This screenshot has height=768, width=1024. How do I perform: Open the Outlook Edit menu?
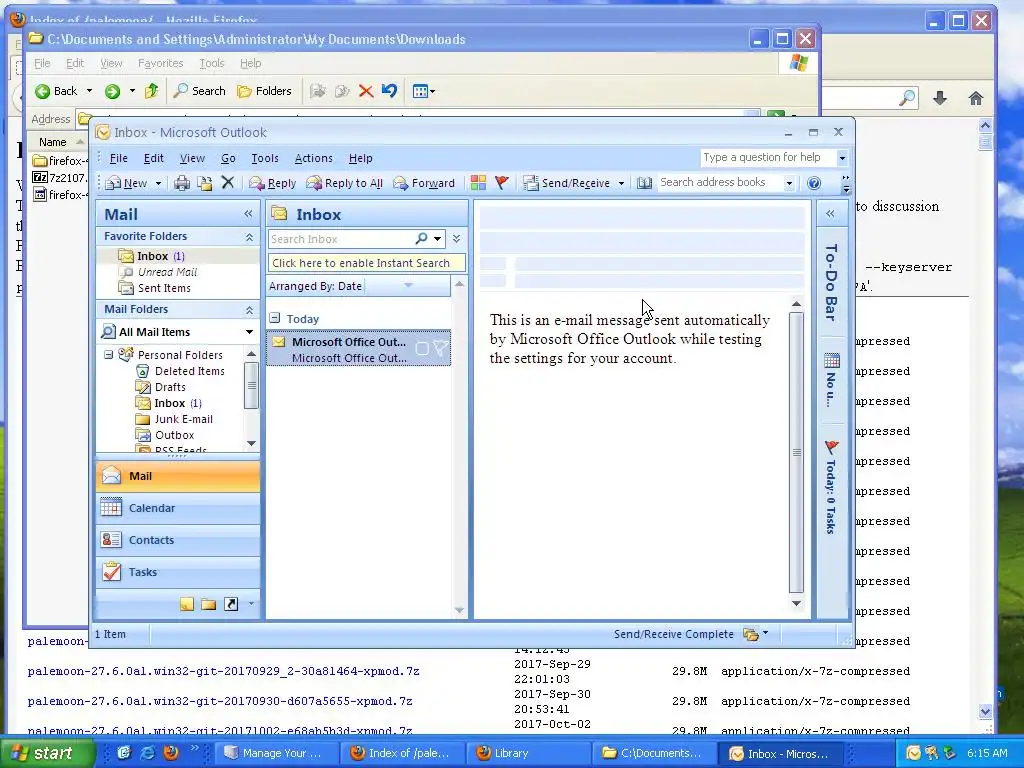[x=153, y=158]
